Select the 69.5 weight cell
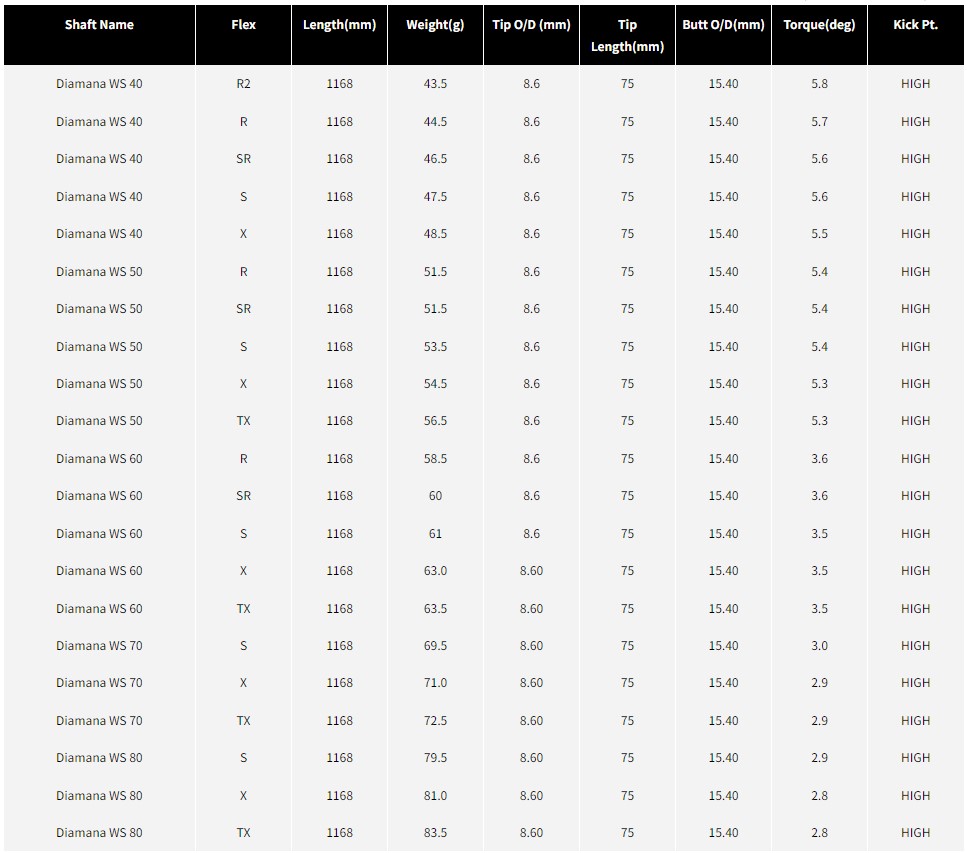 coord(435,646)
